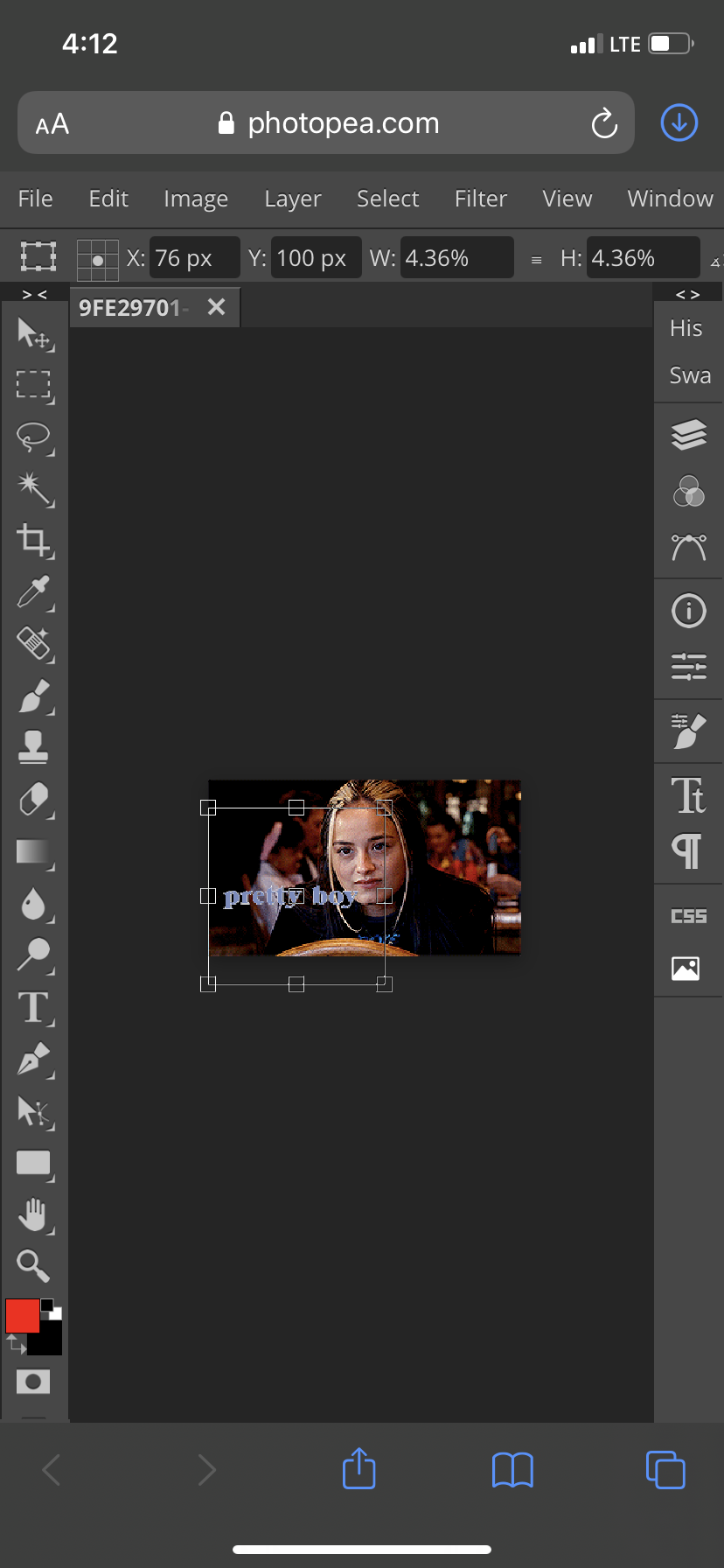Expand the right side panel with arrows
The width and height of the screenshot is (724, 1568).
688,295
